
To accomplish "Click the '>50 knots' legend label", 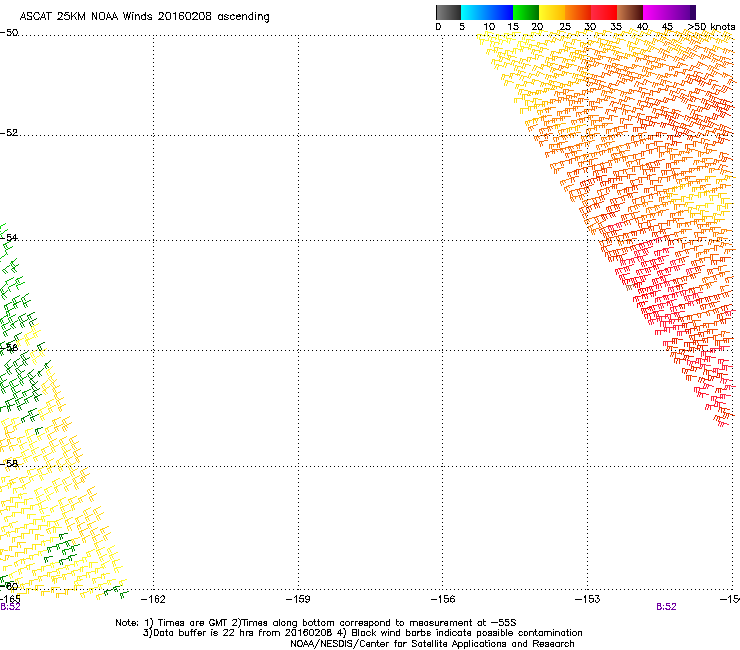I will [x=711, y=27].
